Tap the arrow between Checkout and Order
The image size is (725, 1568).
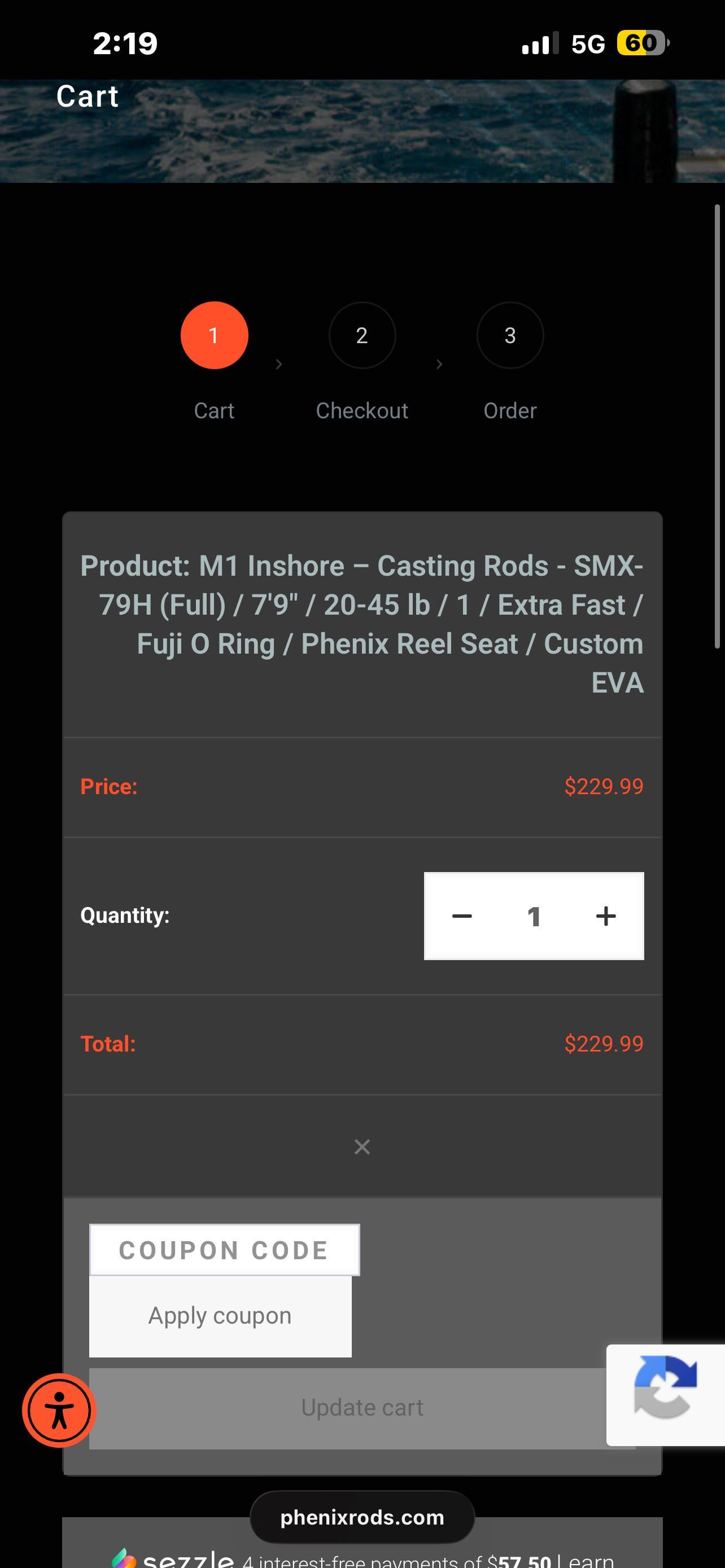439,364
